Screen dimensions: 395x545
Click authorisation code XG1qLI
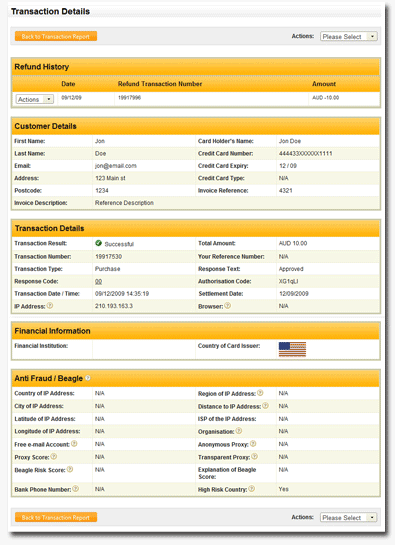tap(289, 281)
